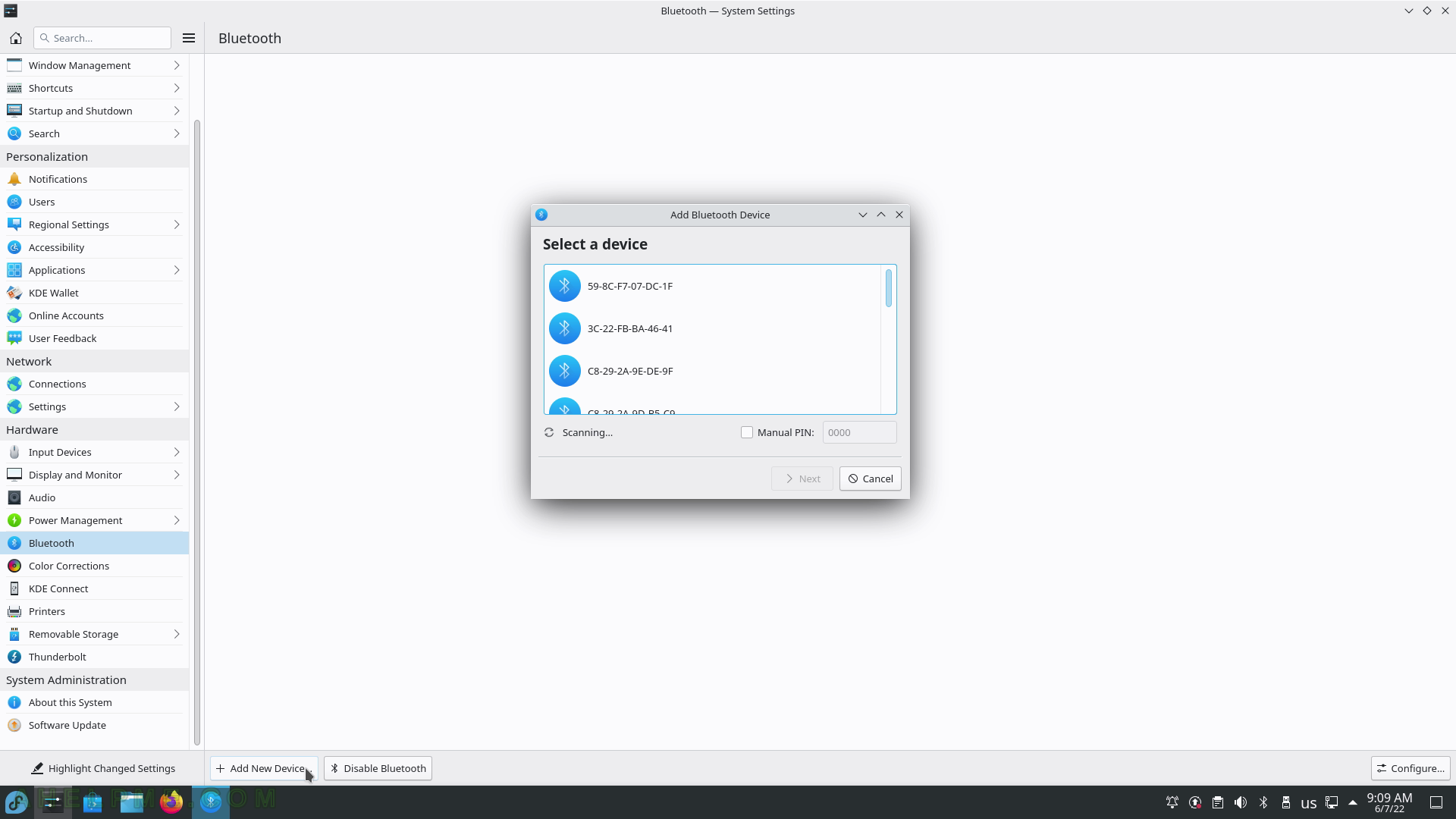Image resolution: width=1456 pixels, height=819 pixels.
Task: Show hidden system tray icons arrow
Action: tap(1353, 802)
